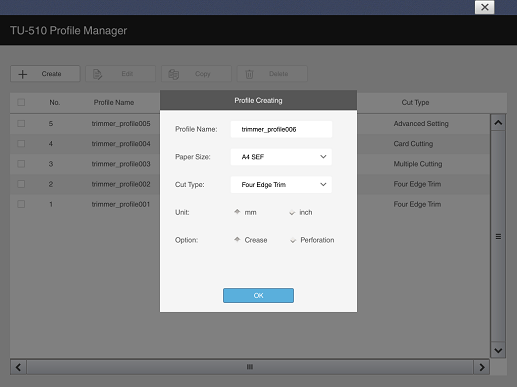The image size is (517, 387).
Task: Click the Profile Name column header
Action: pyautogui.click(x=114, y=102)
